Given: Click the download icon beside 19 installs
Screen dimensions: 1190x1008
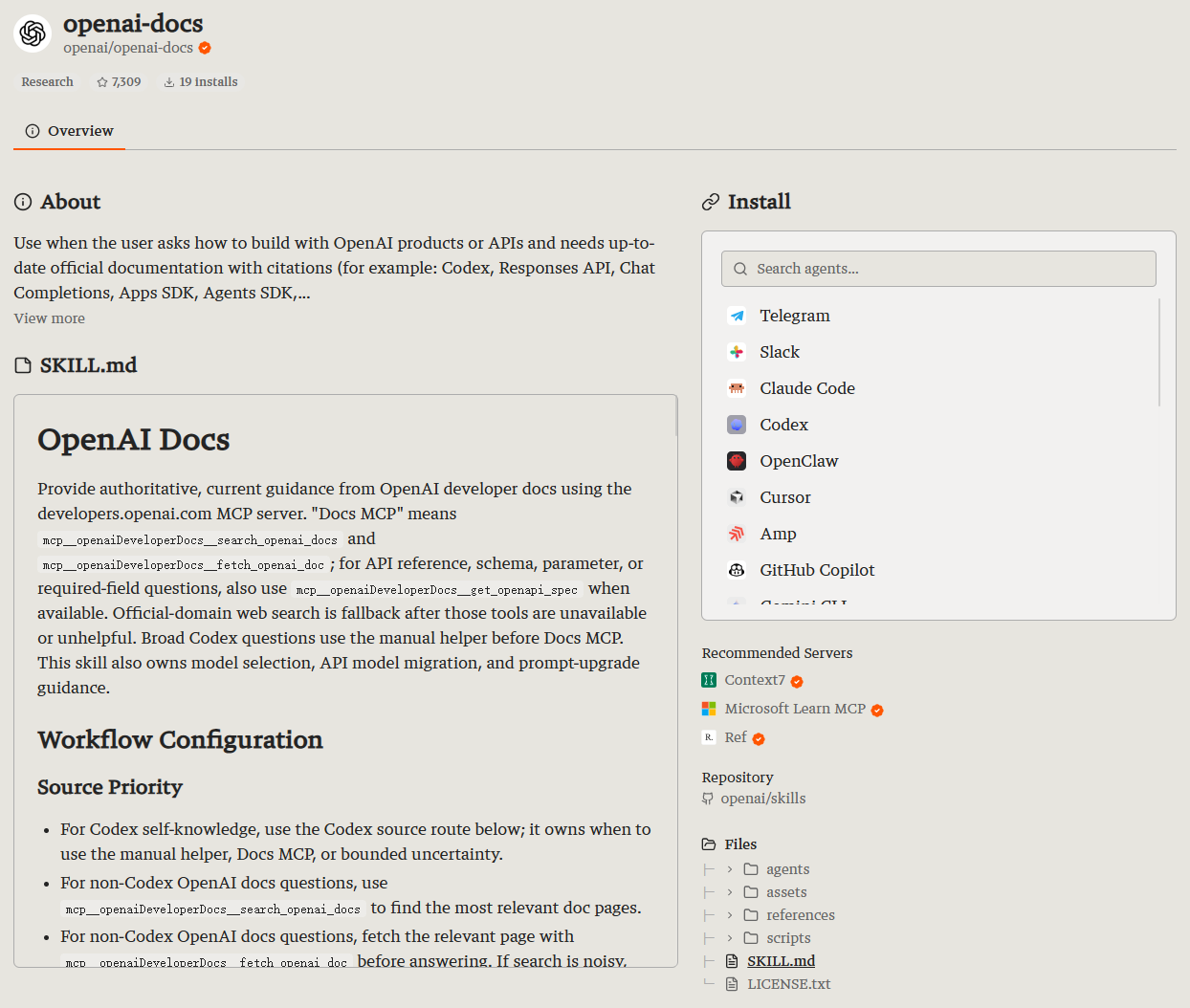Looking at the screenshot, I should point(169,82).
